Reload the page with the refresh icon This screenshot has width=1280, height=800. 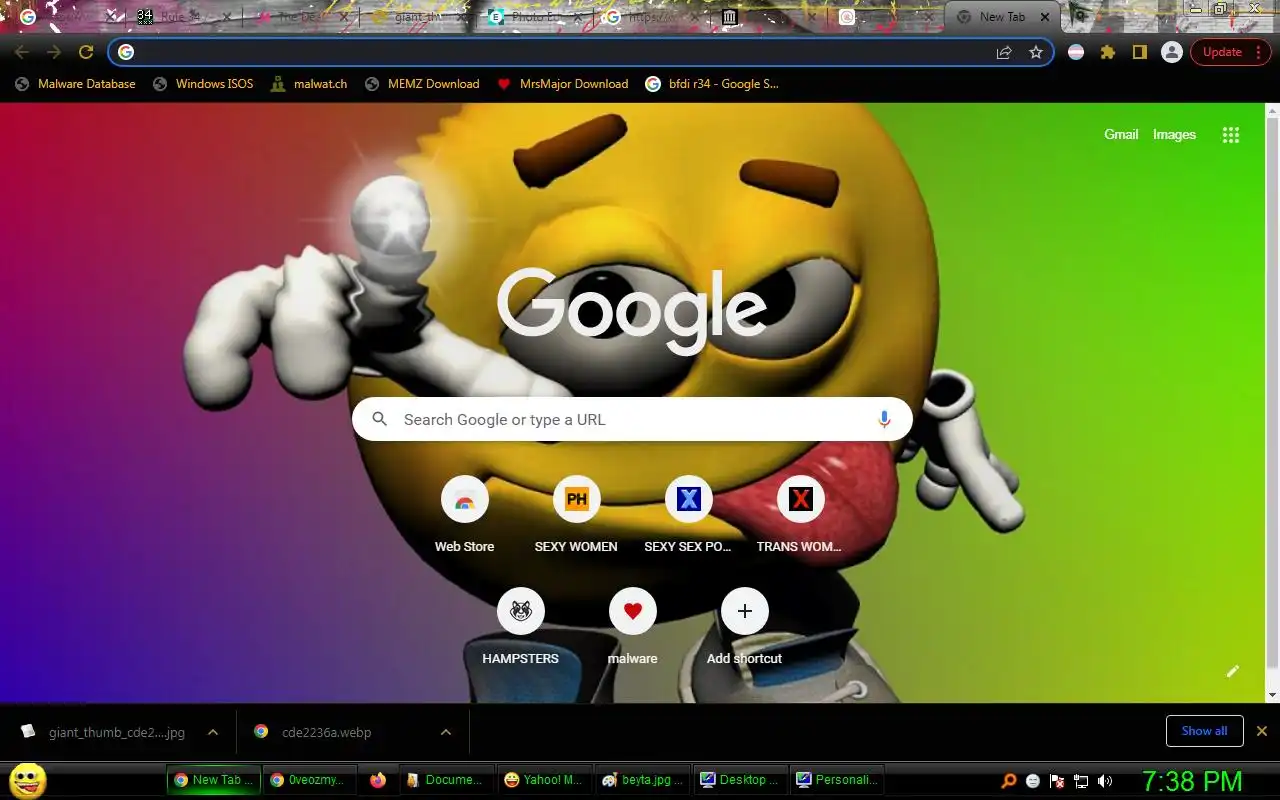pyautogui.click(x=86, y=52)
